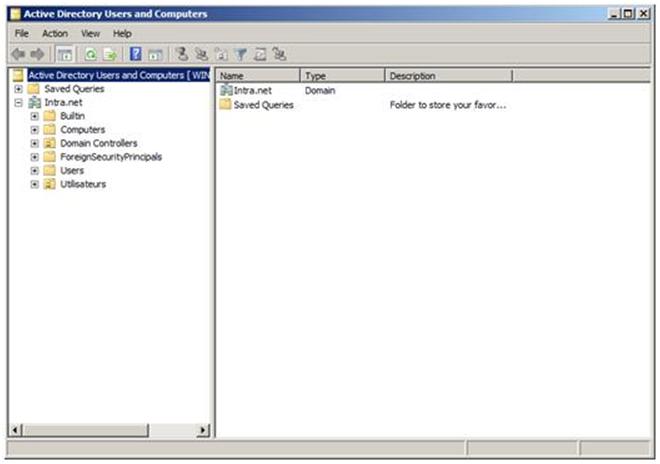Expand the Users container node

click(35, 171)
